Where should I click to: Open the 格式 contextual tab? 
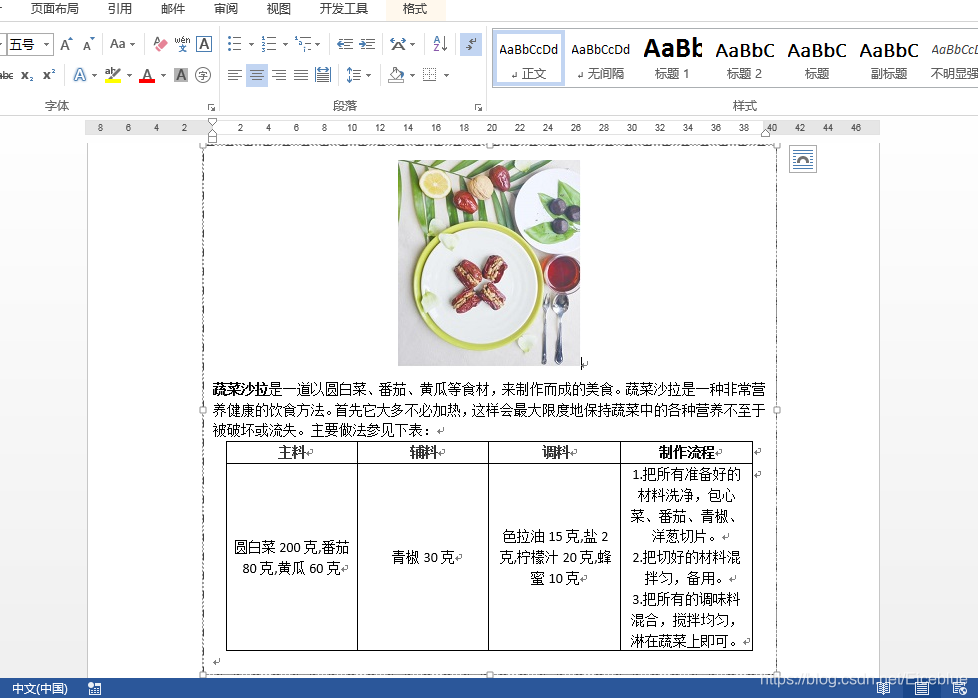415,9
